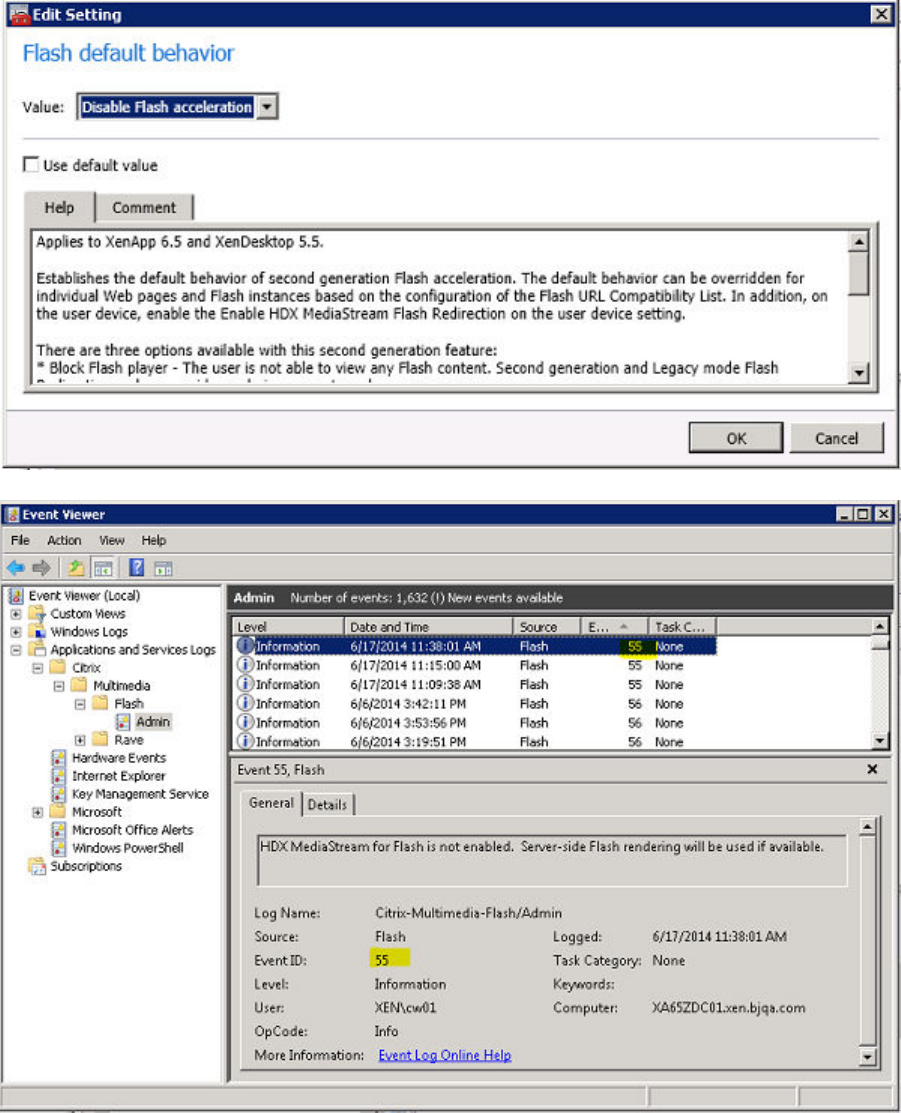
Task: Expand the Microsoft tree node
Action: coord(38,812)
